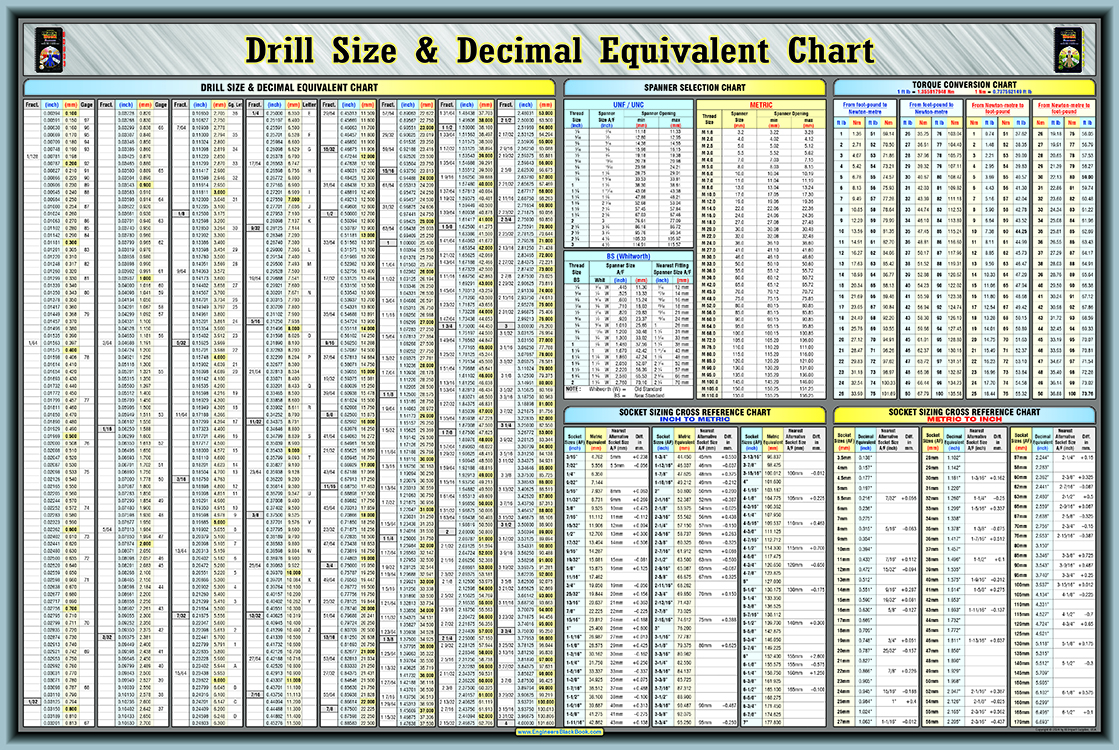Viewport: 1119px width, 750px height.
Task: Click the first From Newton-metre to foot-pound heading
Action: point(998,106)
